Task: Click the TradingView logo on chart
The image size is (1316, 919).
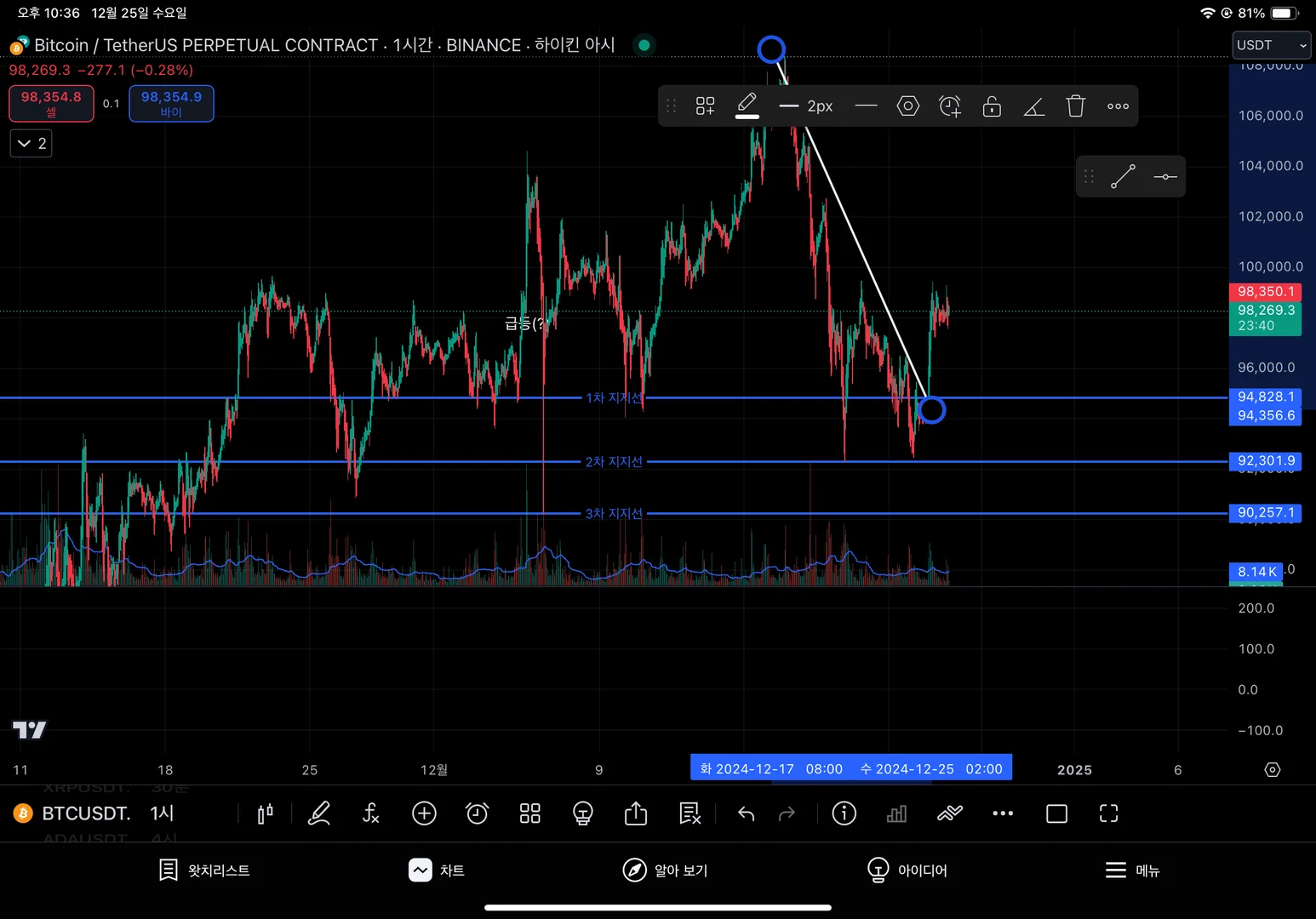Action: tap(30, 730)
